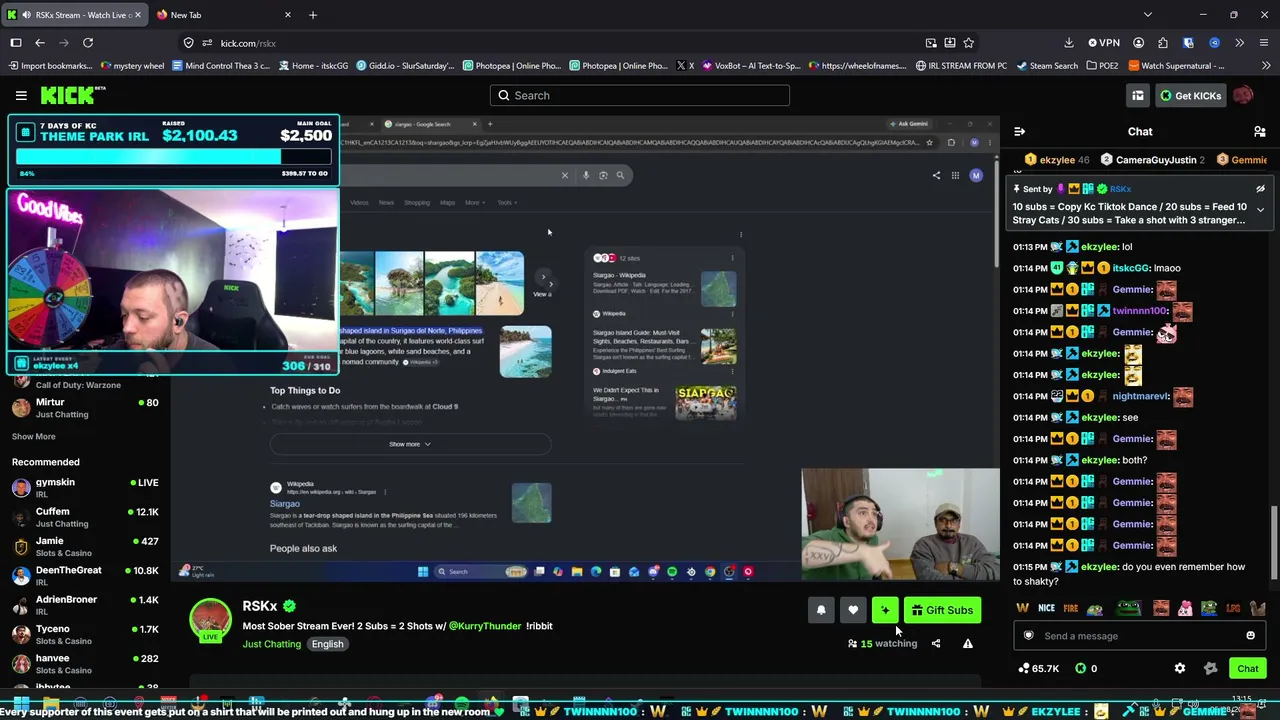Report the stream with the warning icon
The width and height of the screenshot is (1280, 720).
(968, 644)
